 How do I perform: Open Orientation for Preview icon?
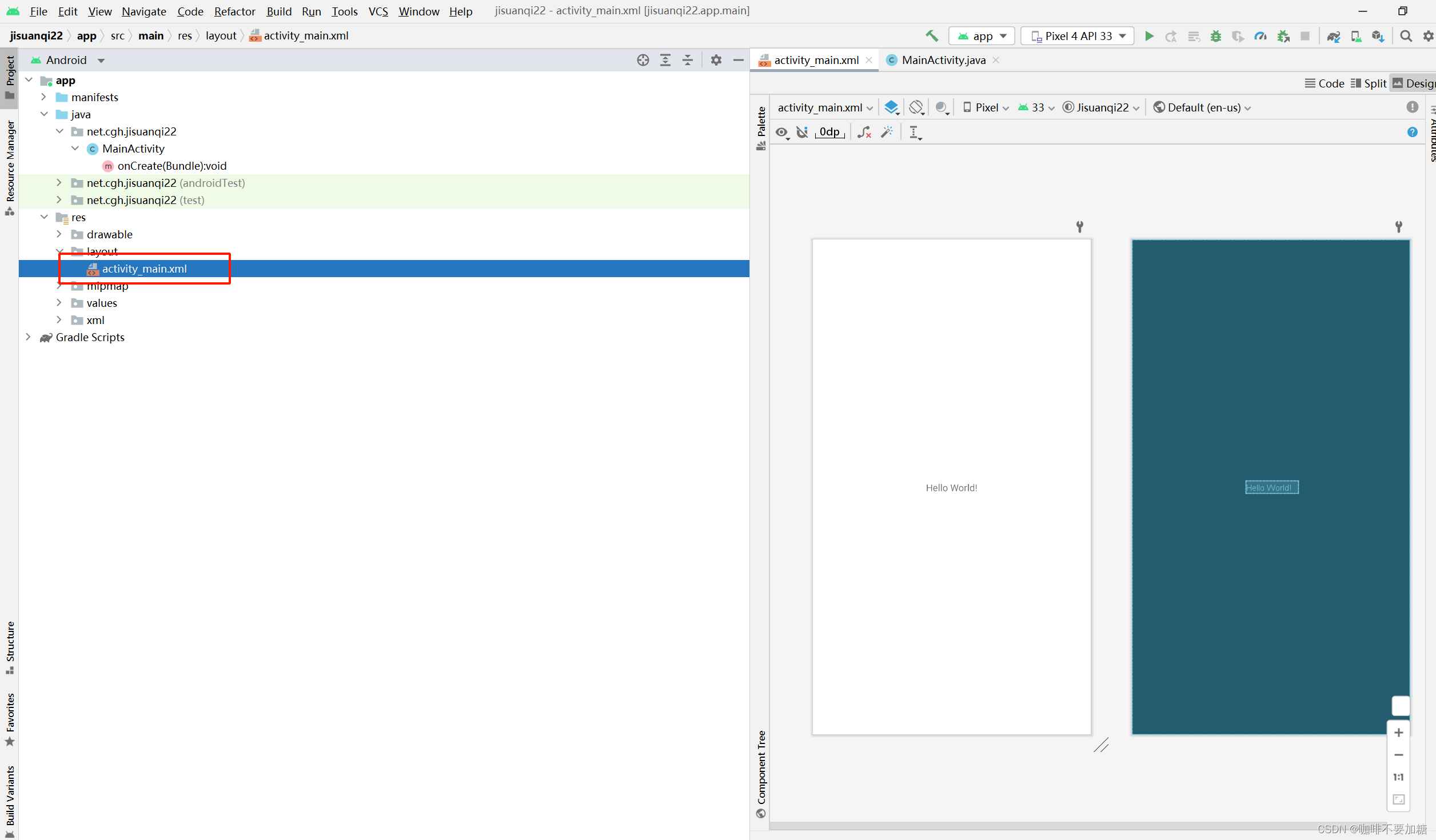pos(917,107)
